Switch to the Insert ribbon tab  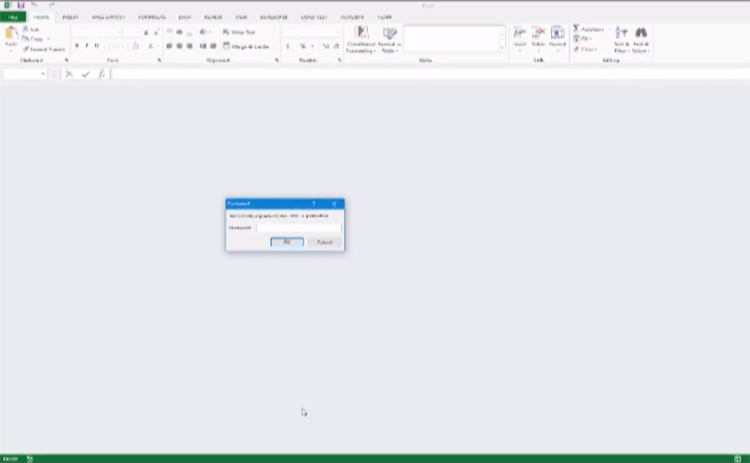(70, 17)
